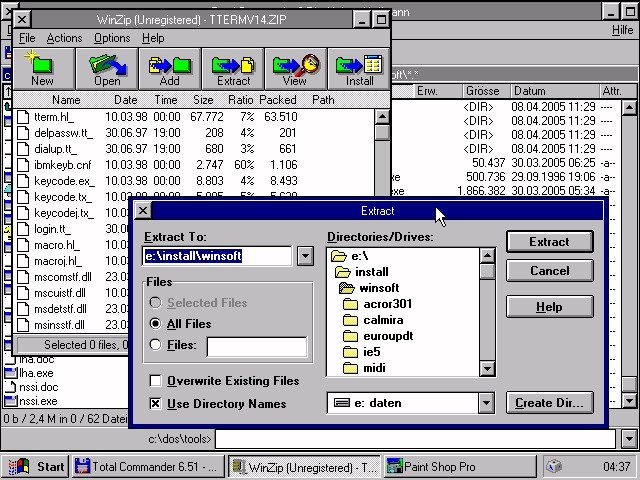Image resolution: width=640 pixels, height=480 pixels.
Task: Click the Cancel button
Action: [x=549, y=271]
